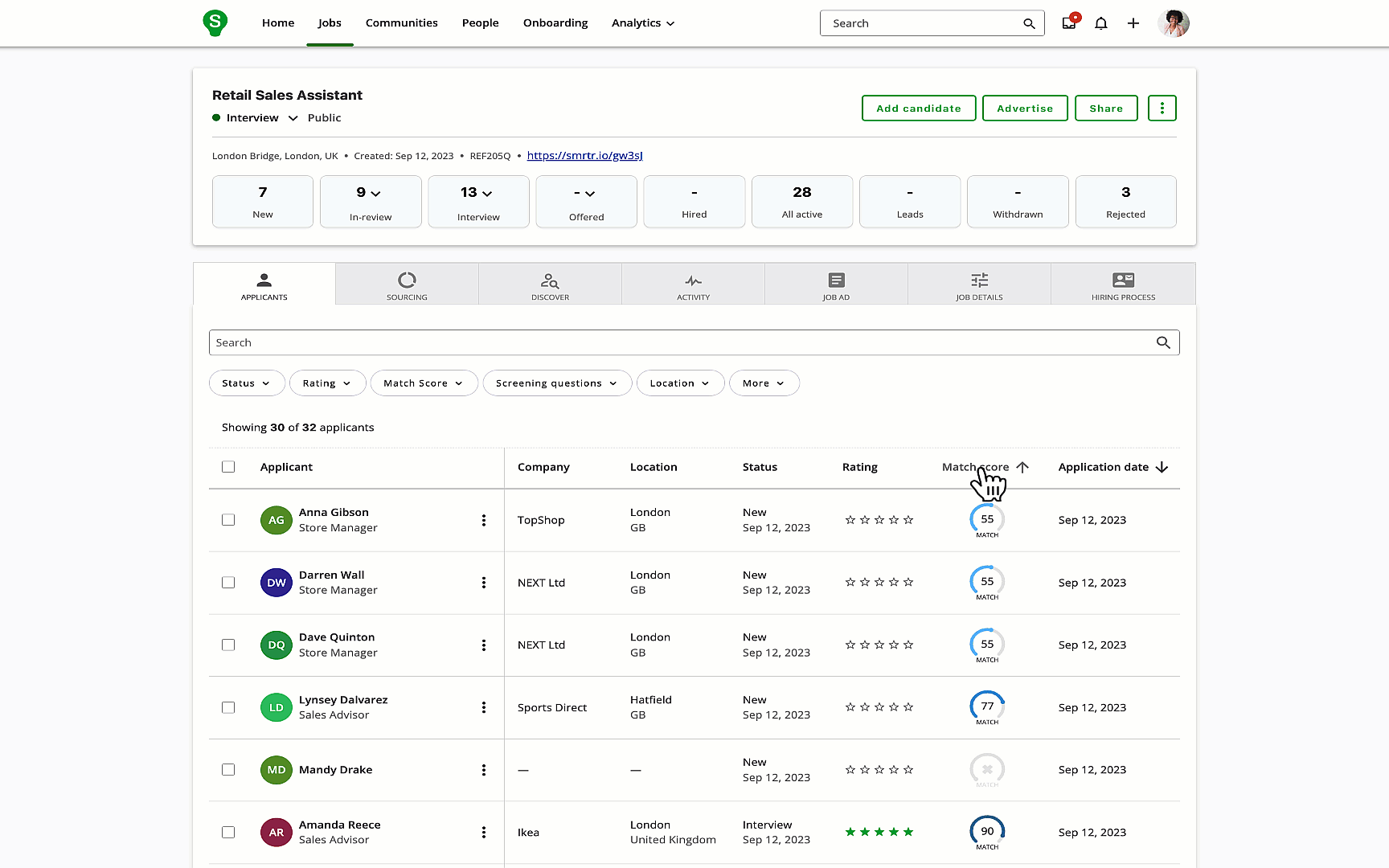Viewport: 1389px width, 868px height.
Task: Click the plus create icon
Action: [x=1133, y=23]
